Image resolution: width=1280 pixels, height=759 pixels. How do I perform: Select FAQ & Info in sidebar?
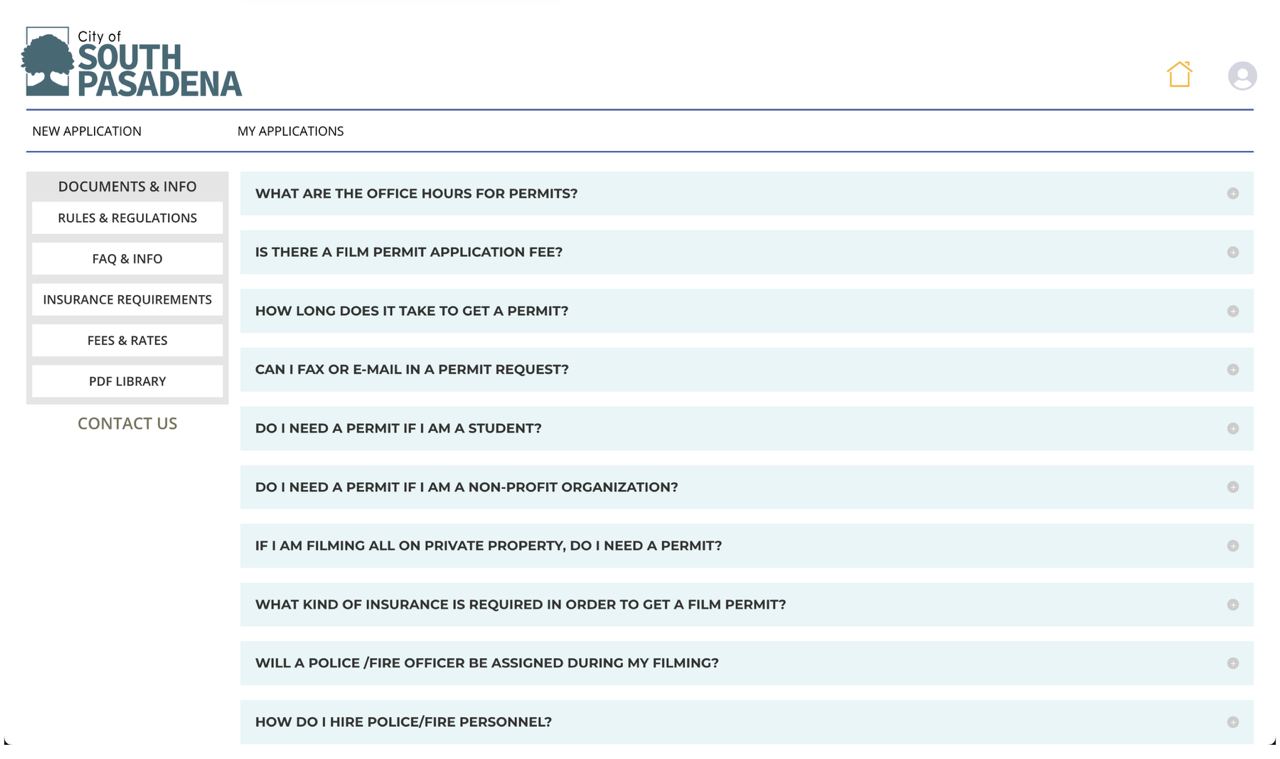click(x=127, y=259)
